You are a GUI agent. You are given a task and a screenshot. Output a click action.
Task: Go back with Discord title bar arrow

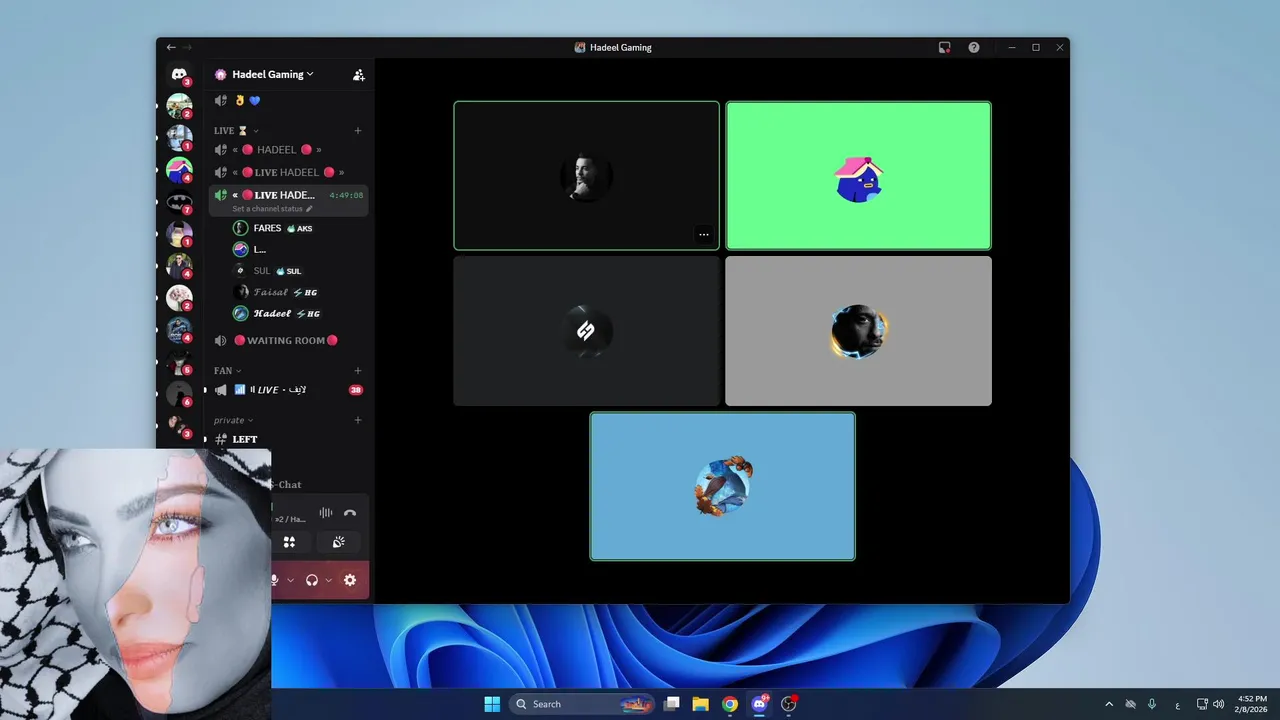[171, 47]
